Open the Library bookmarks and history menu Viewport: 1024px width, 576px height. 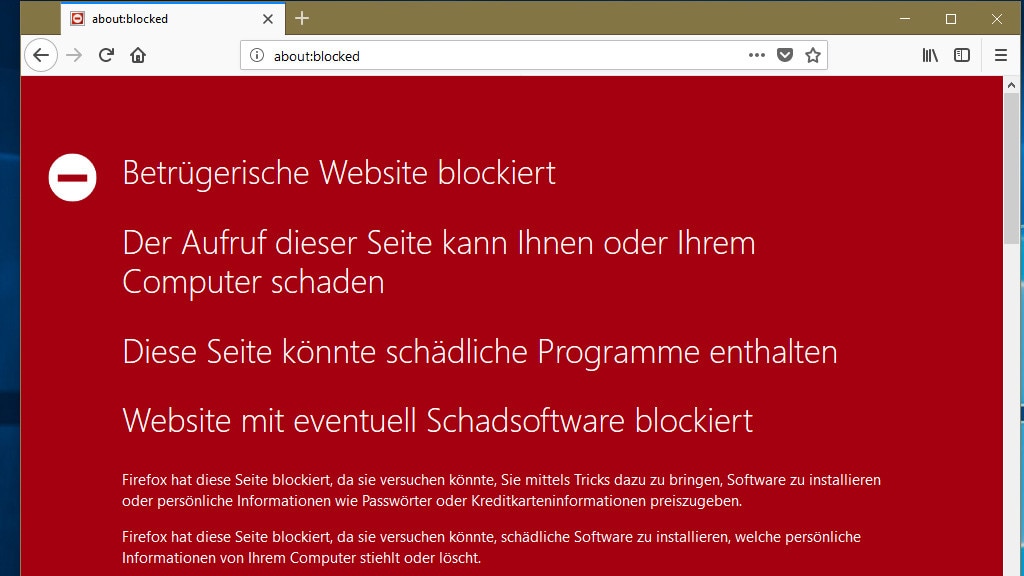click(x=930, y=56)
